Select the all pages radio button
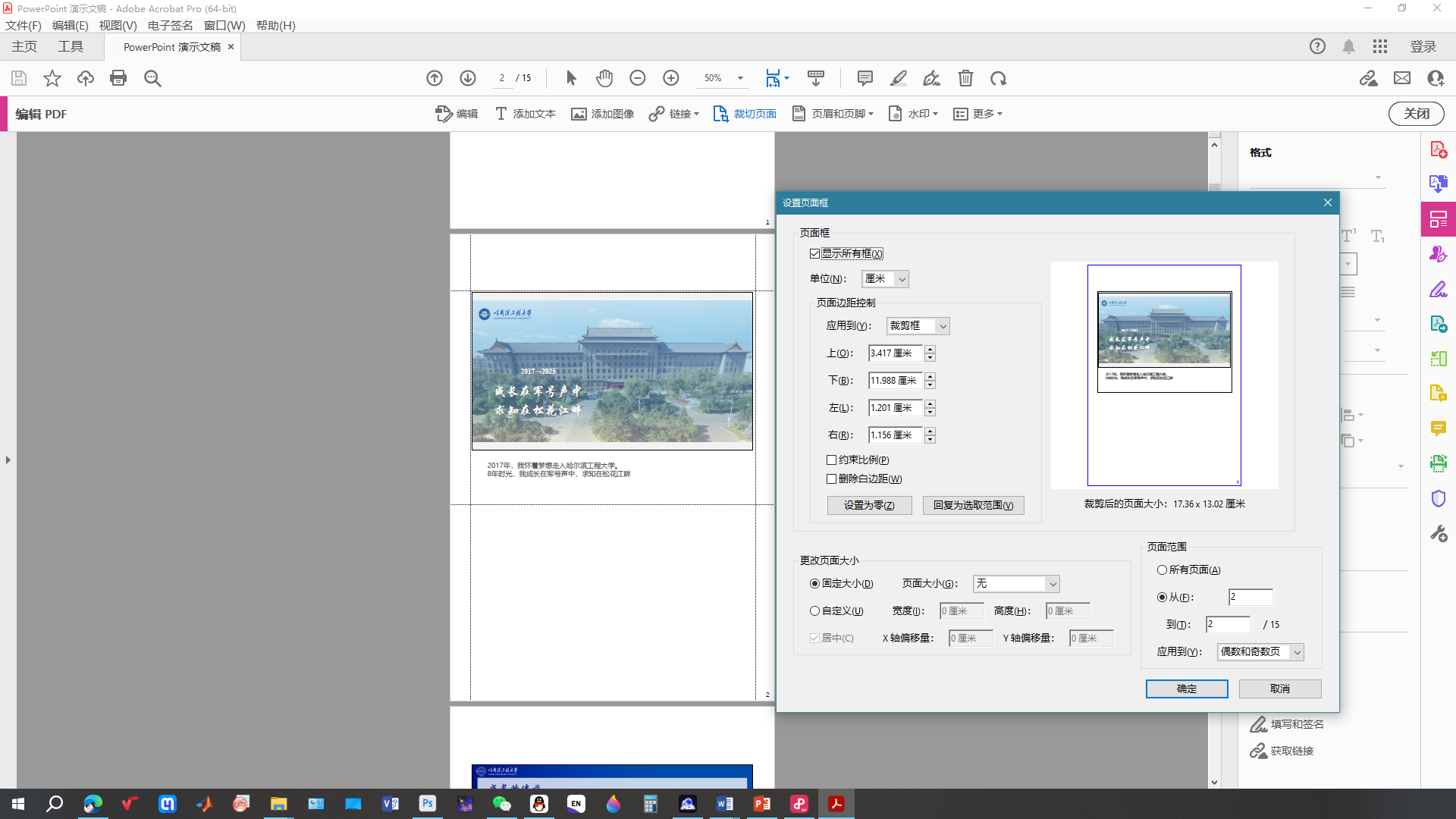This screenshot has height=819, width=1456. 1162,570
